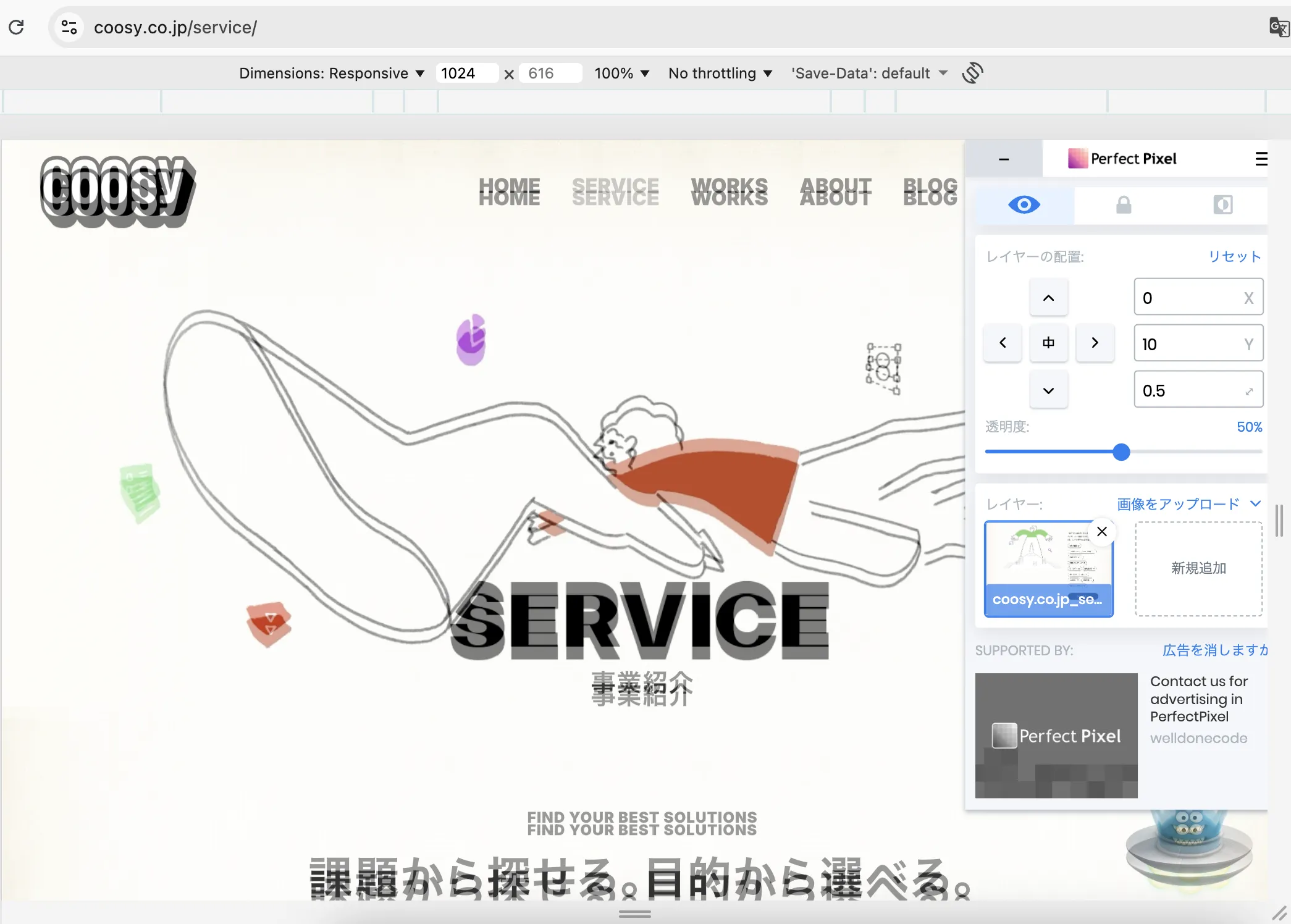The height and width of the screenshot is (924, 1291).
Task: Click the リセット reset link
Action: click(1234, 256)
